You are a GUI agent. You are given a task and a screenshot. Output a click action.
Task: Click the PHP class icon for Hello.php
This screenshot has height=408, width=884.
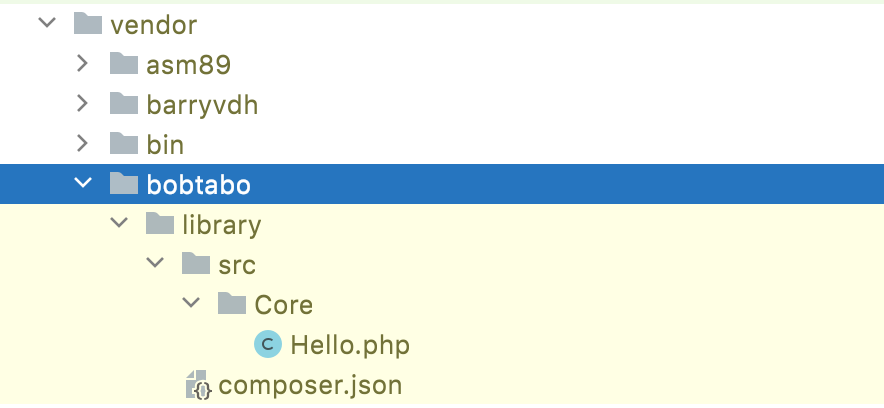[268, 345]
